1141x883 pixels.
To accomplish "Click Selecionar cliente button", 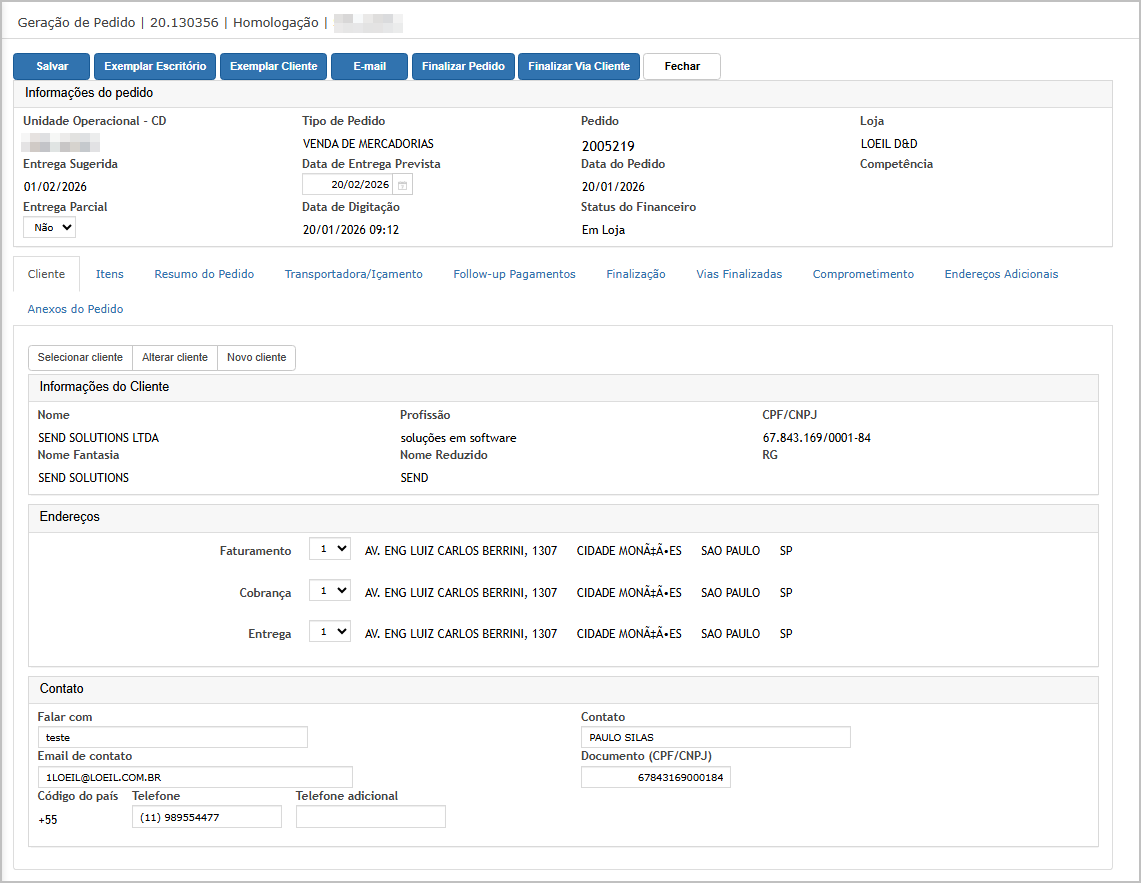I will pos(80,358).
